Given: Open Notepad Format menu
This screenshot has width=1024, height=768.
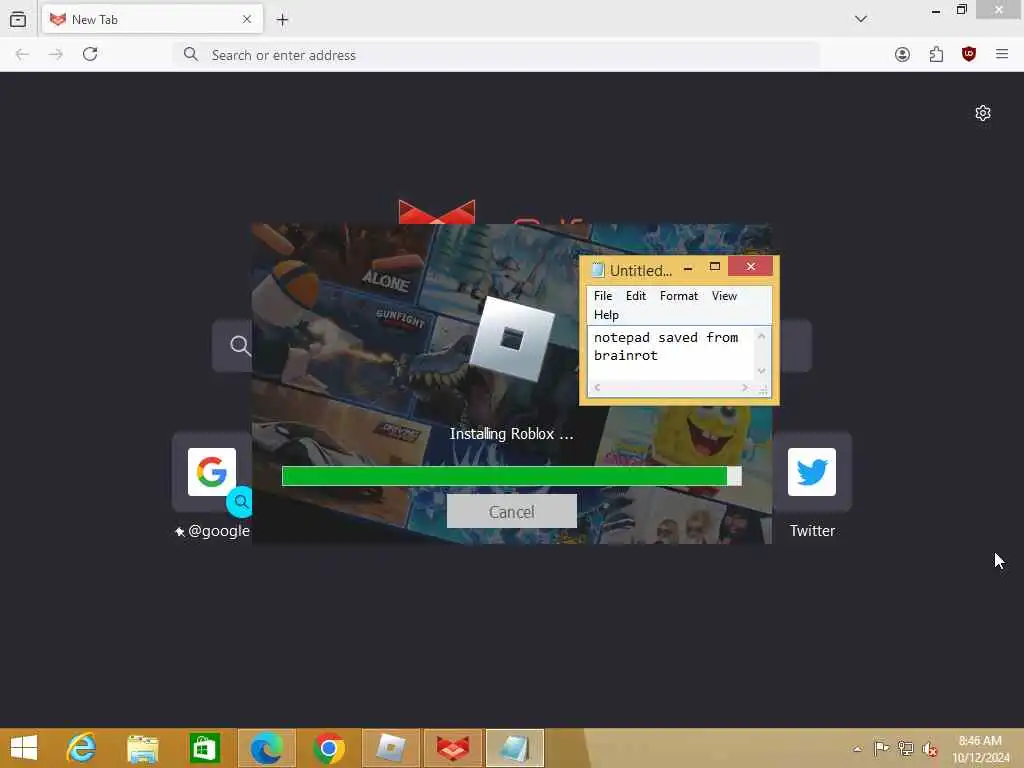Looking at the screenshot, I should tap(679, 296).
